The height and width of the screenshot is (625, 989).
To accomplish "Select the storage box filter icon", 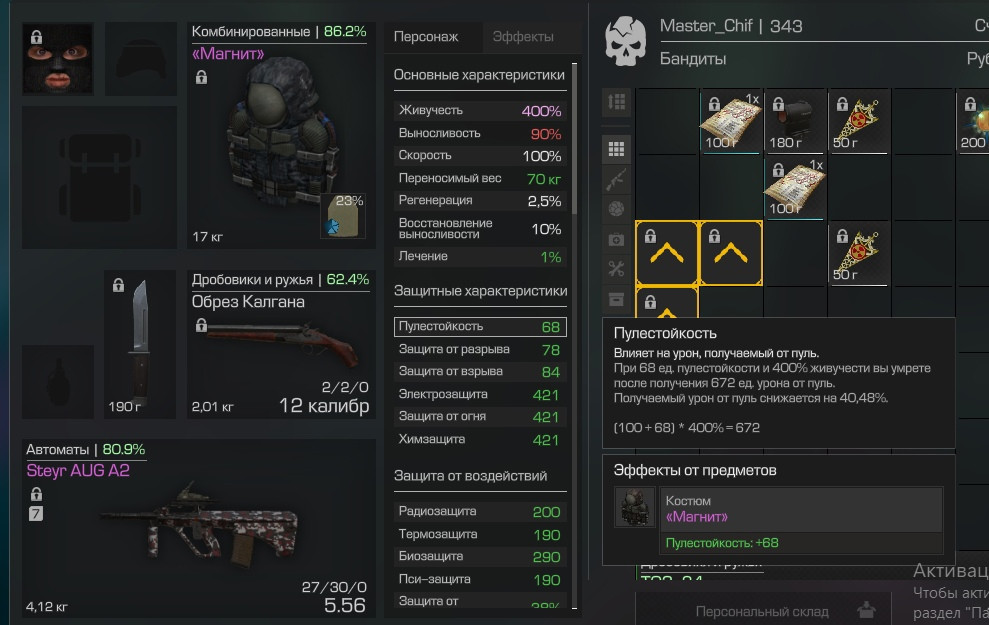I will tap(616, 299).
